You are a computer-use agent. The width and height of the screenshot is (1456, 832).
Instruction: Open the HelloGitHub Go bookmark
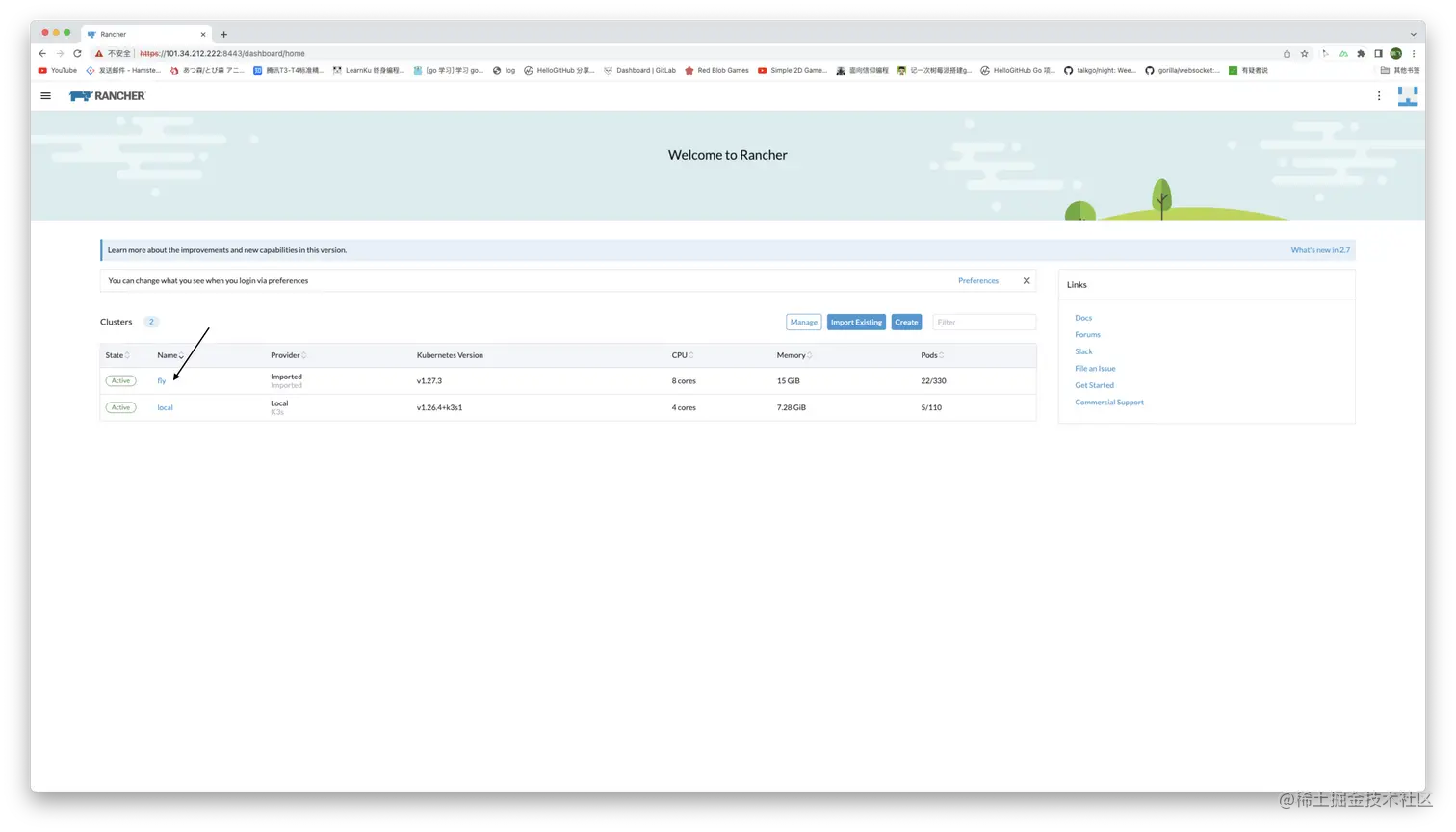coord(1018,70)
